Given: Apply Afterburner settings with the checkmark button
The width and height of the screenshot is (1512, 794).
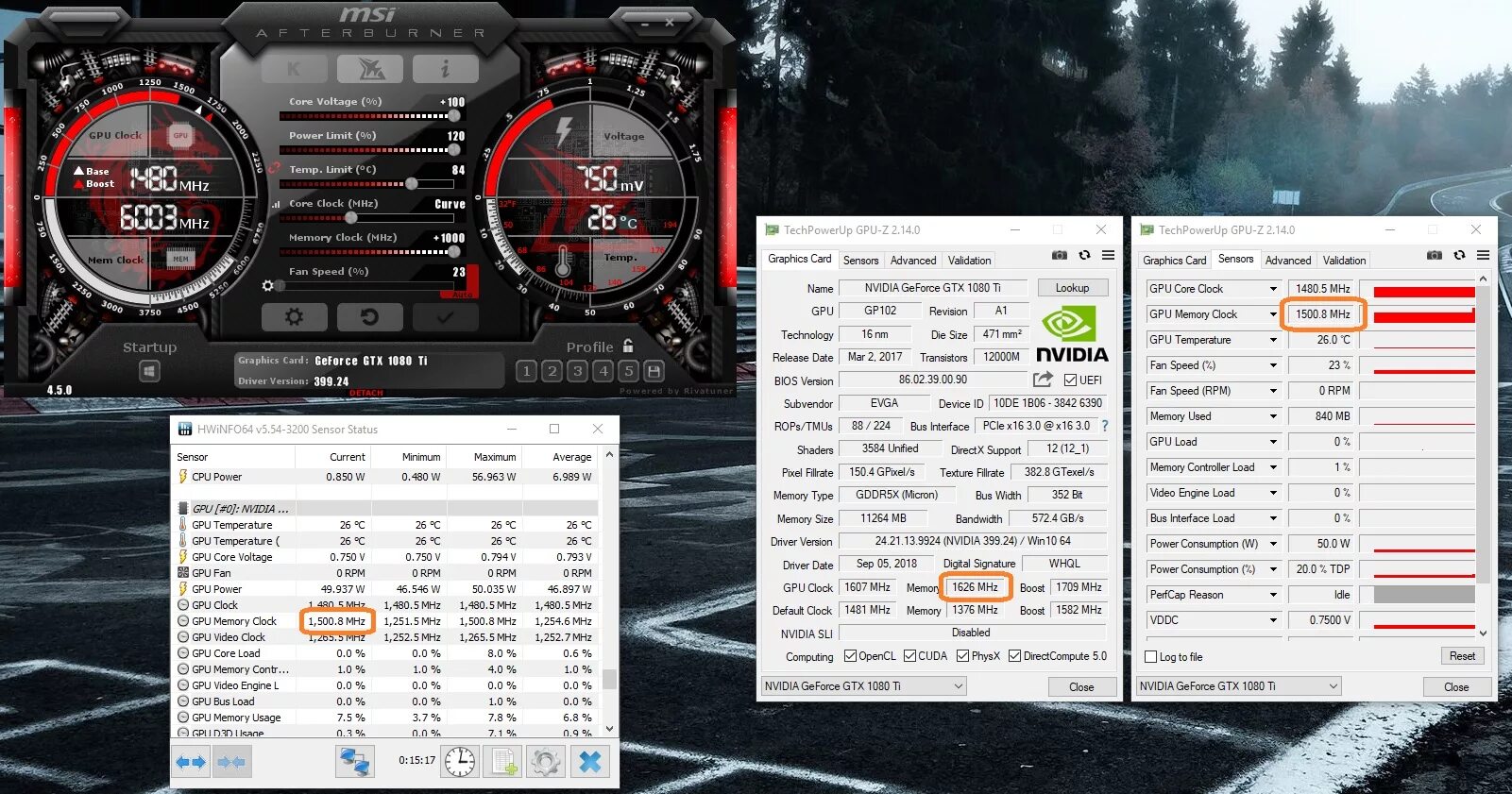Looking at the screenshot, I should (x=445, y=317).
